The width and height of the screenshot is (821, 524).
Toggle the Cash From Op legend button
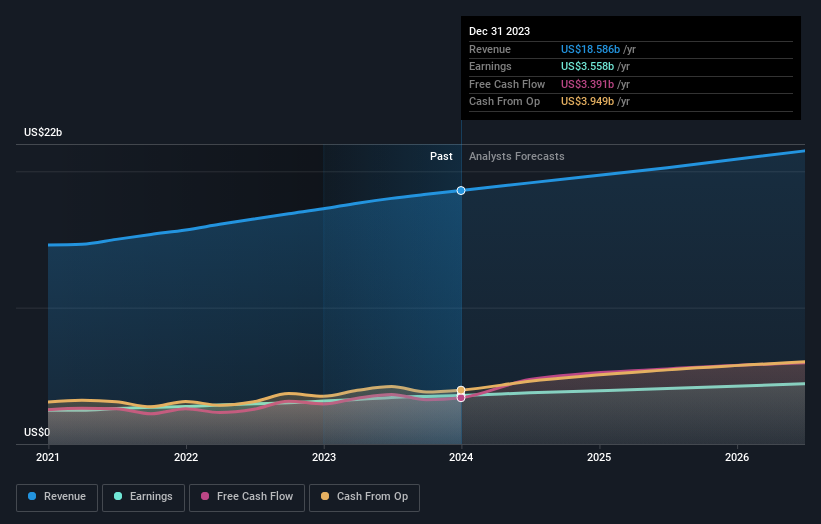pos(364,497)
